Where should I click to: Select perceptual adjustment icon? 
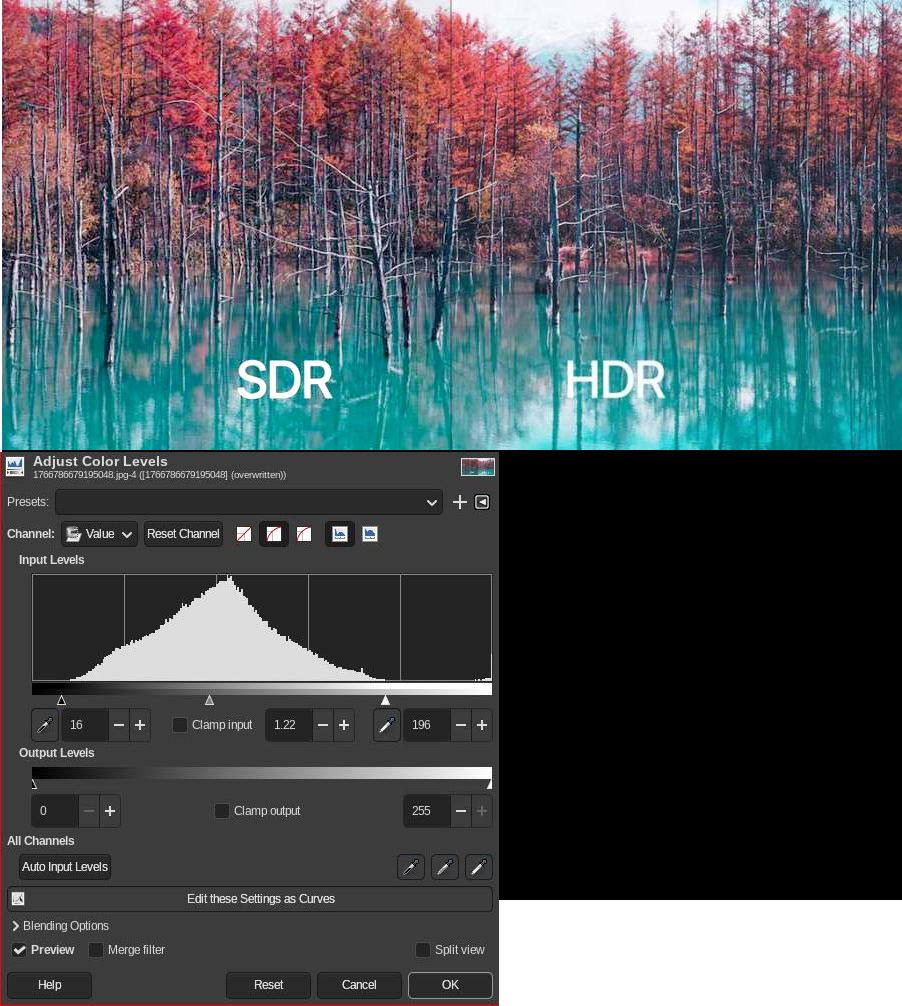pos(303,534)
